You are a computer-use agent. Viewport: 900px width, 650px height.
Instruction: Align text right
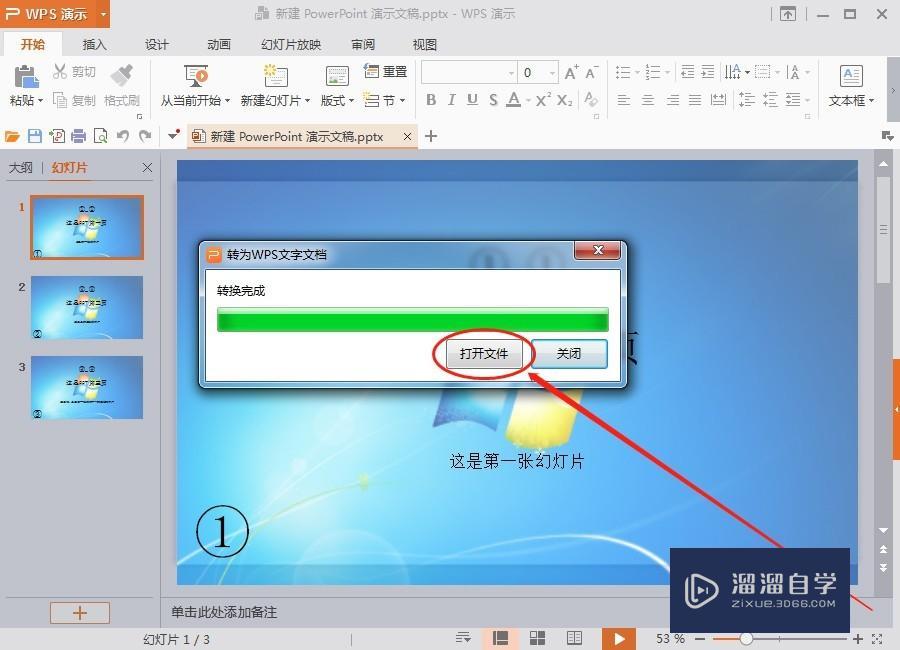point(672,100)
